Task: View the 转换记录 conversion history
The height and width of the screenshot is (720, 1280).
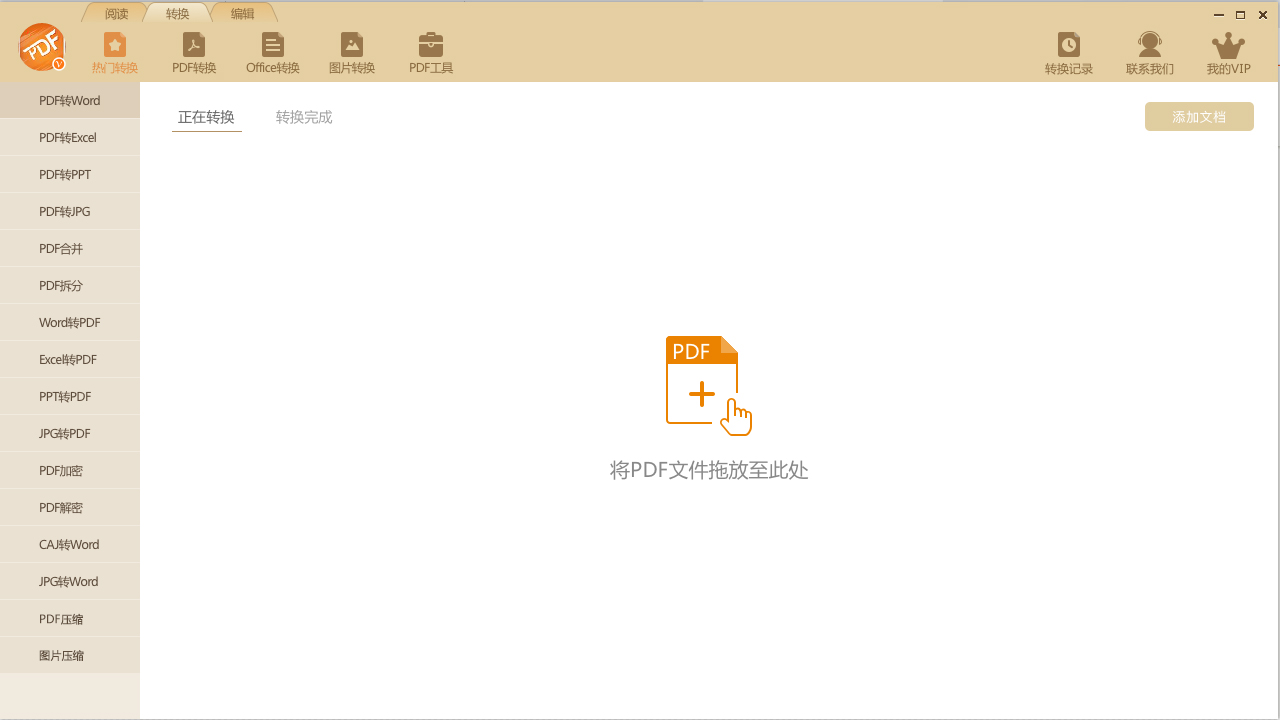Action: 1068,52
